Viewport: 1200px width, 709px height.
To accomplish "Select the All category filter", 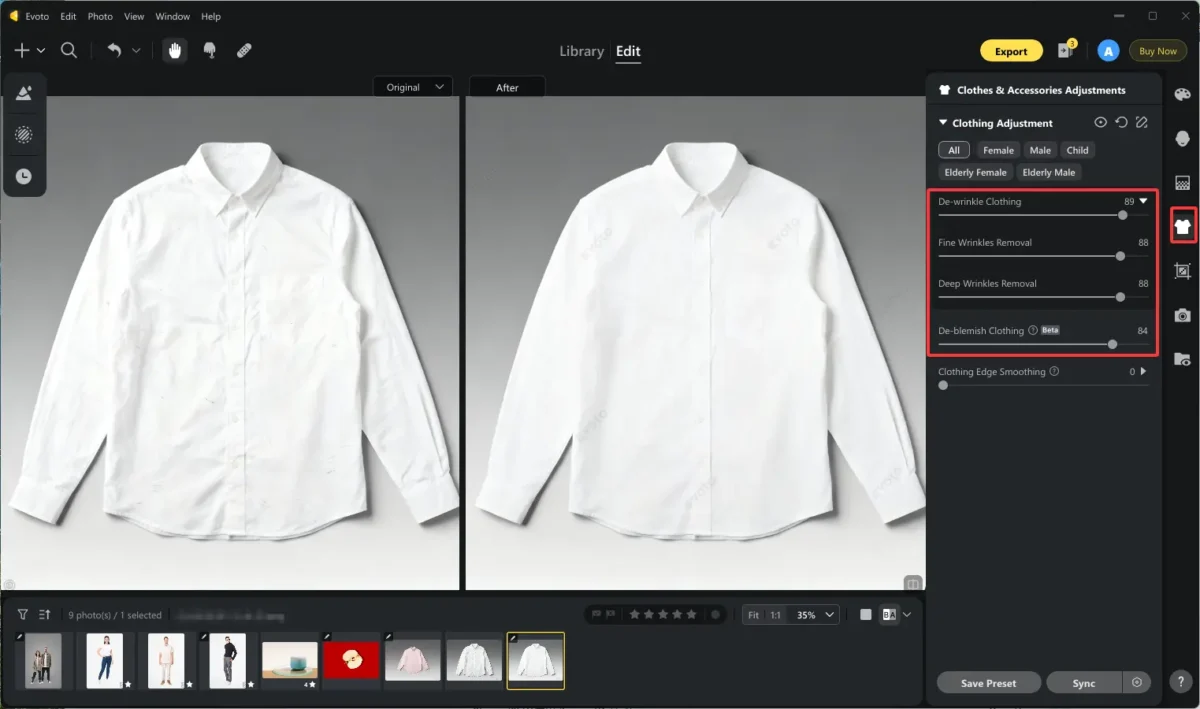I will coord(954,150).
